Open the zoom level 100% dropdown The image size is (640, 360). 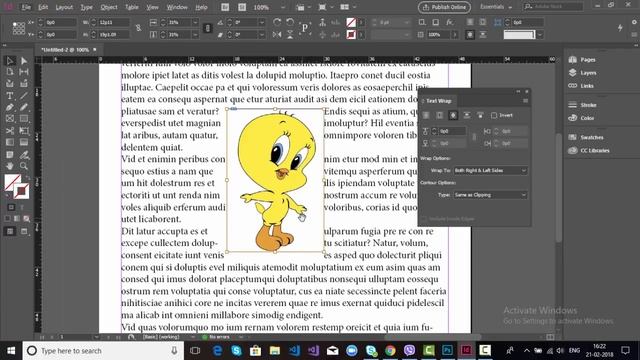click(282, 7)
